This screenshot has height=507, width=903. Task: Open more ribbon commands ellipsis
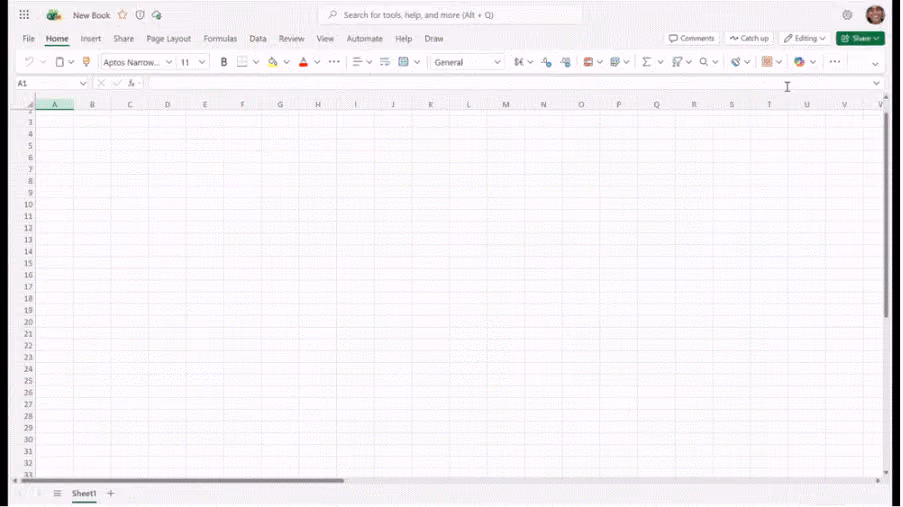click(834, 62)
